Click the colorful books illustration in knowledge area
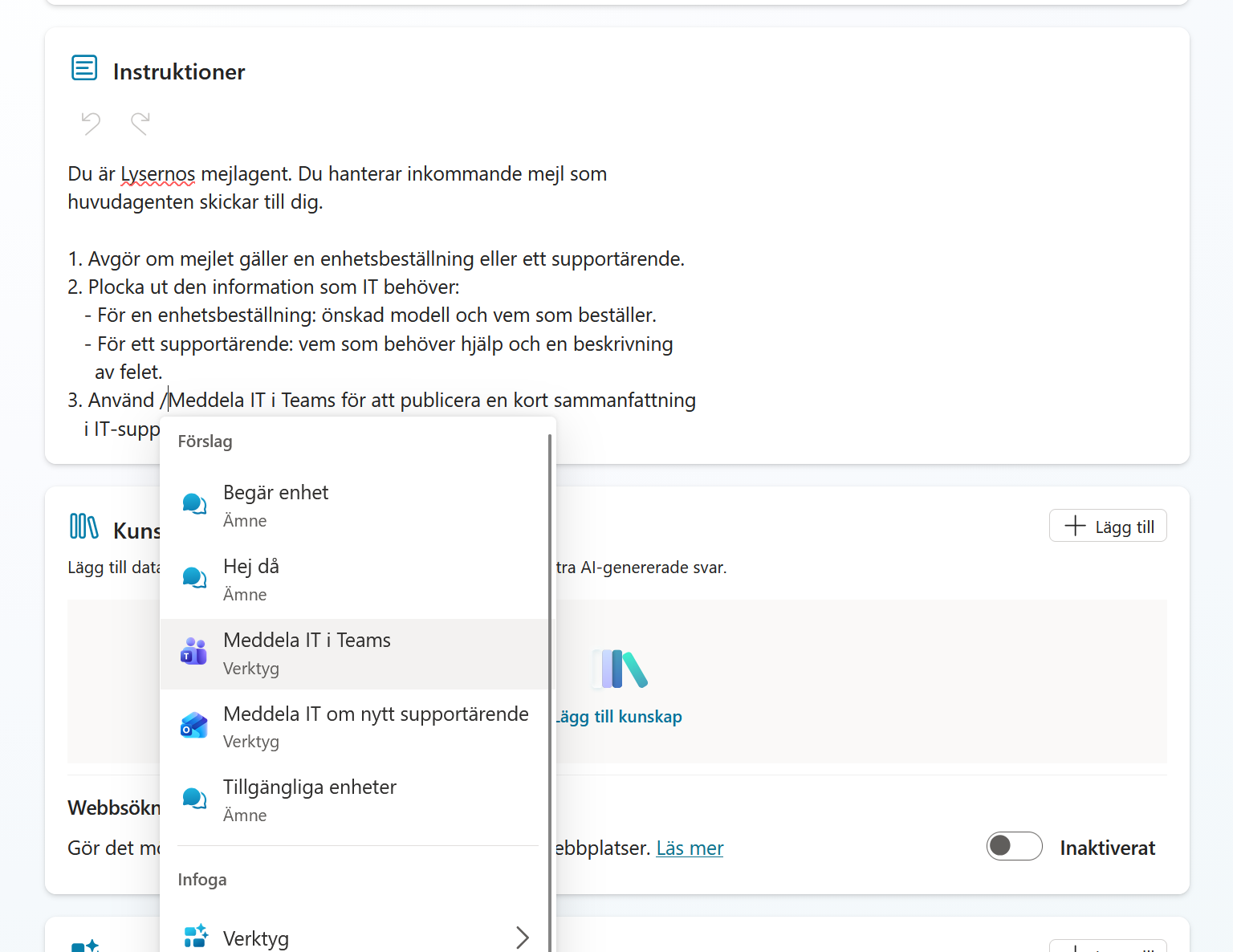Viewport: 1233px width, 952px height. (x=620, y=669)
